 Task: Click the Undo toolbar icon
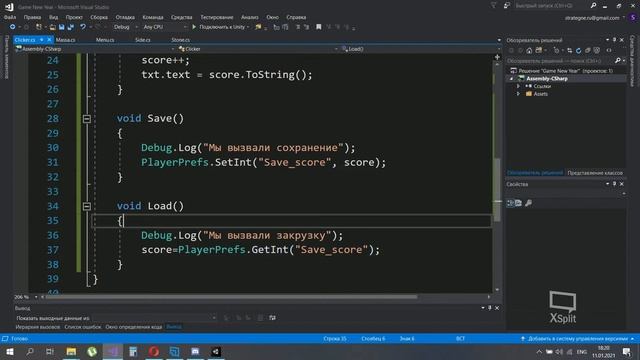coord(83,27)
